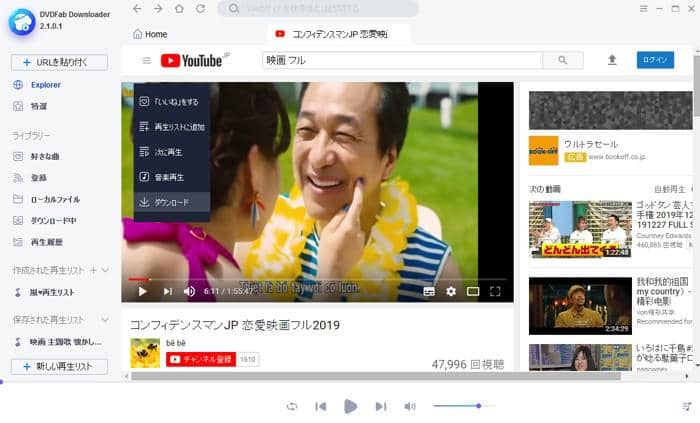The height and width of the screenshot is (423, 700).
Task: Open the ウルトラセール ad link
Action: coord(591,144)
